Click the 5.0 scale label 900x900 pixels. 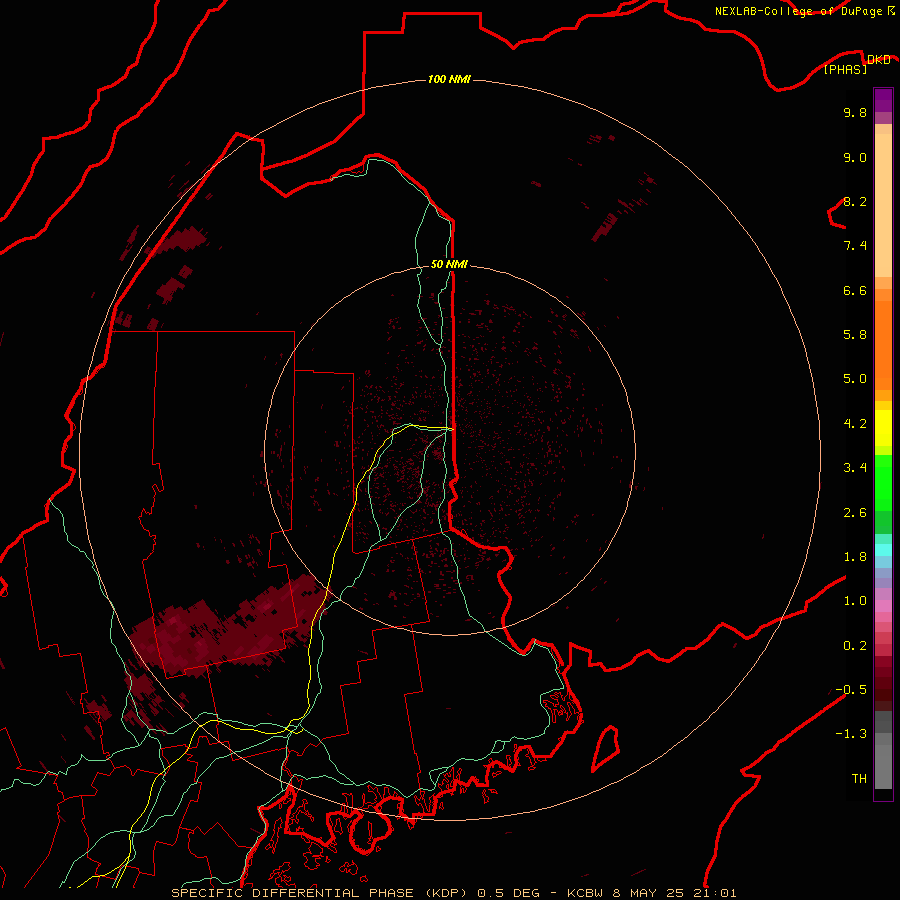point(855,379)
